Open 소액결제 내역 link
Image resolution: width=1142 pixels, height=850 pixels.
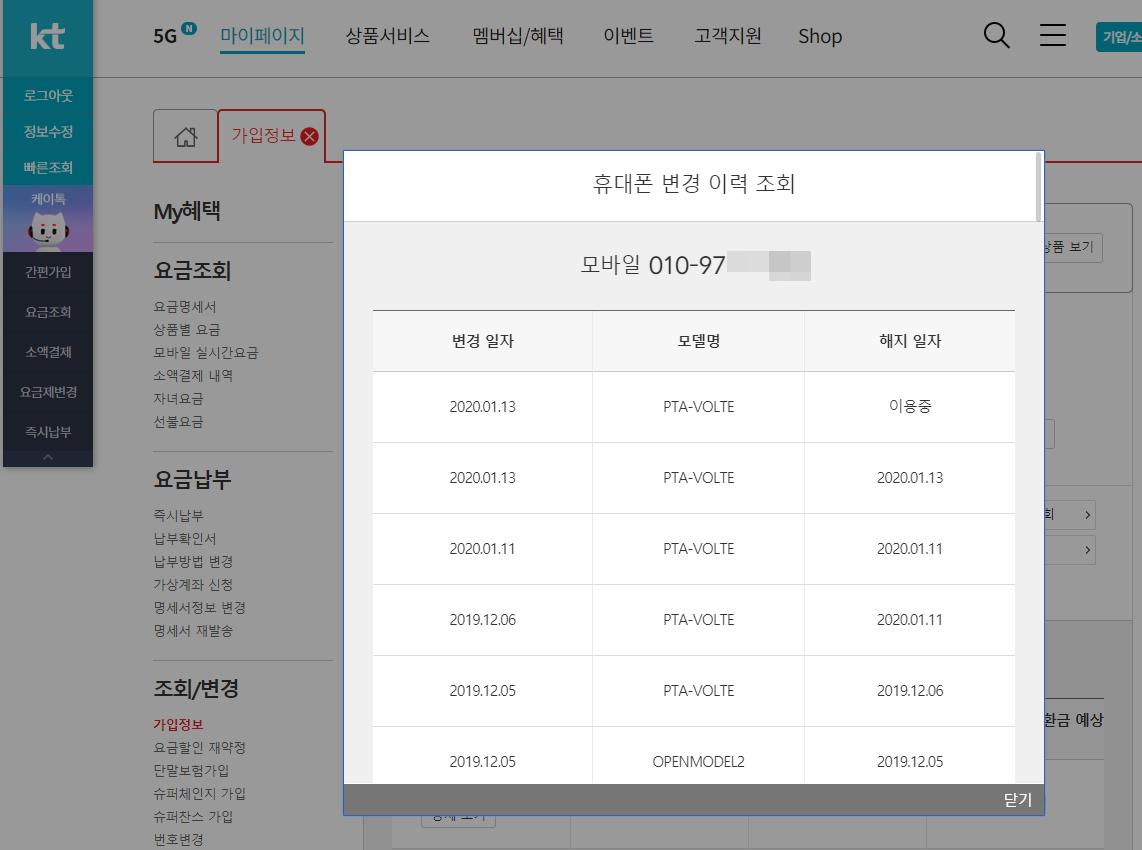193,376
